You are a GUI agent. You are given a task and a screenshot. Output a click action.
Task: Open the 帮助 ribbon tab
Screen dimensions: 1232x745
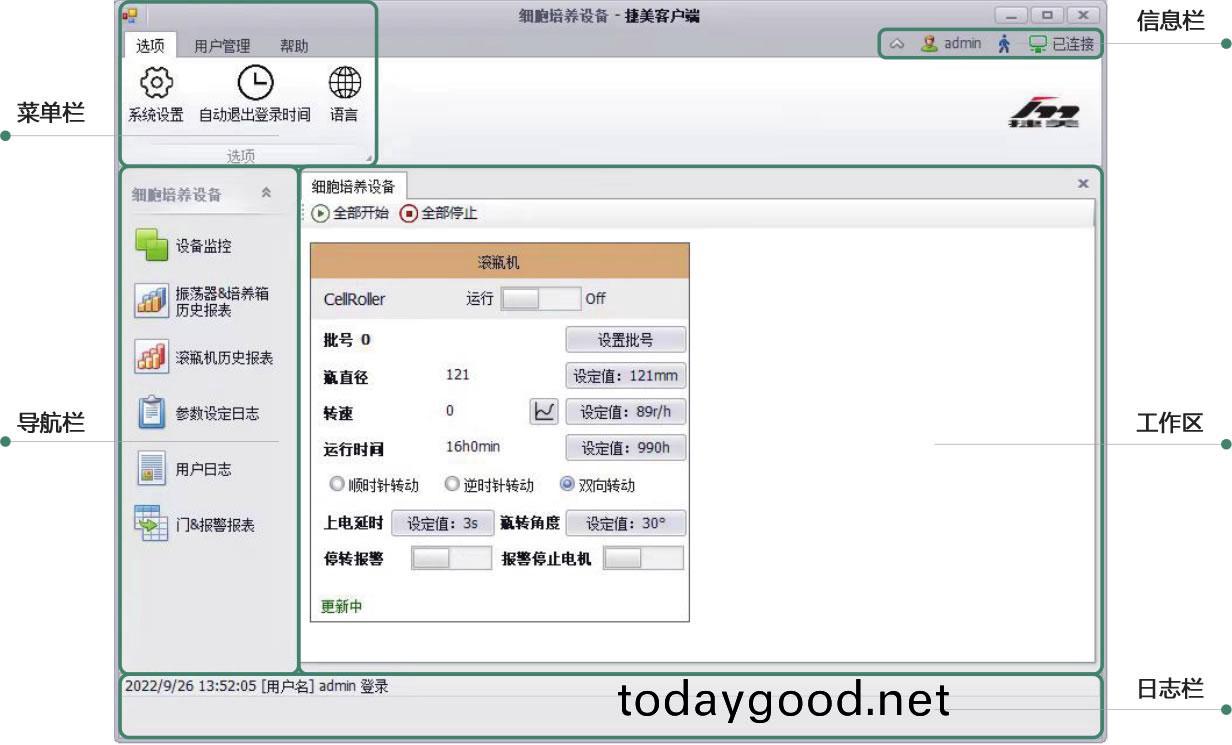pyautogui.click(x=294, y=46)
